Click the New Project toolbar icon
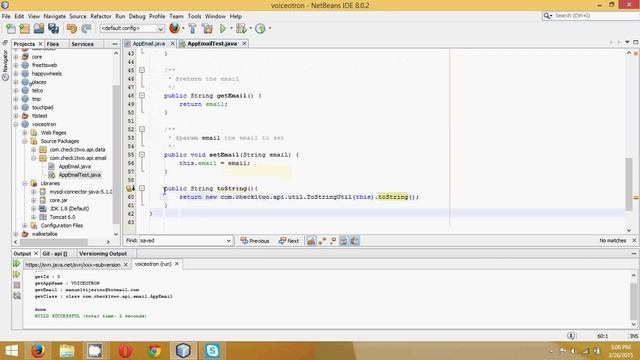Viewport: 640px width, 360px height. (x=24, y=28)
